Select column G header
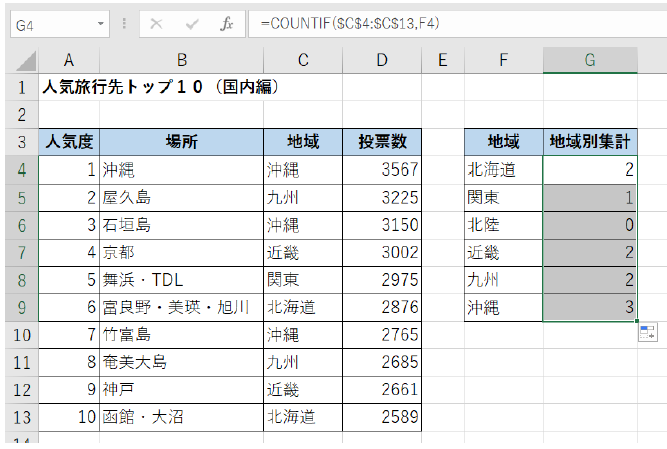 pyautogui.click(x=590, y=61)
